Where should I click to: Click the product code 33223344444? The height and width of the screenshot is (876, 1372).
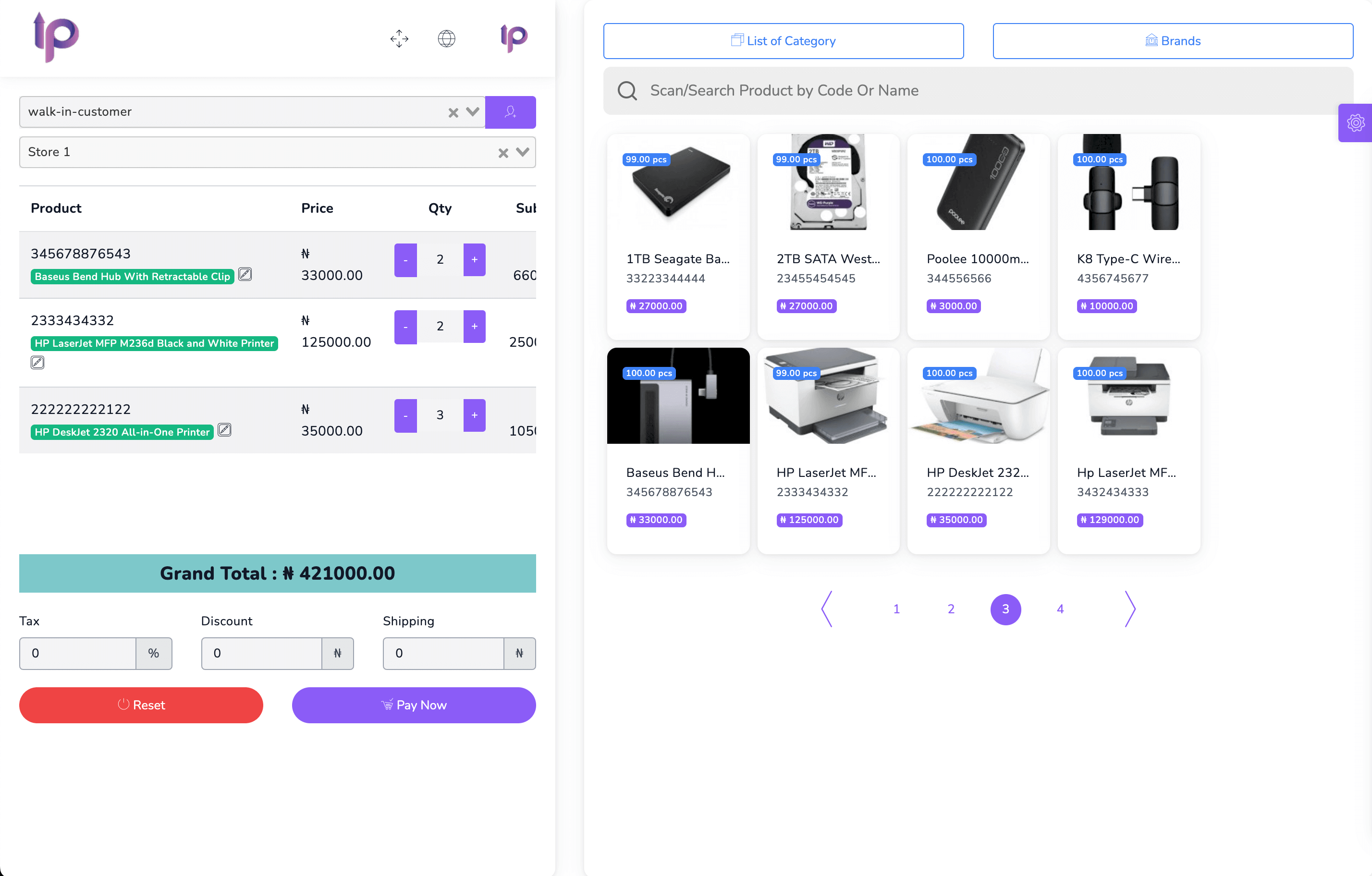pyautogui.click(x=665, y=278)
